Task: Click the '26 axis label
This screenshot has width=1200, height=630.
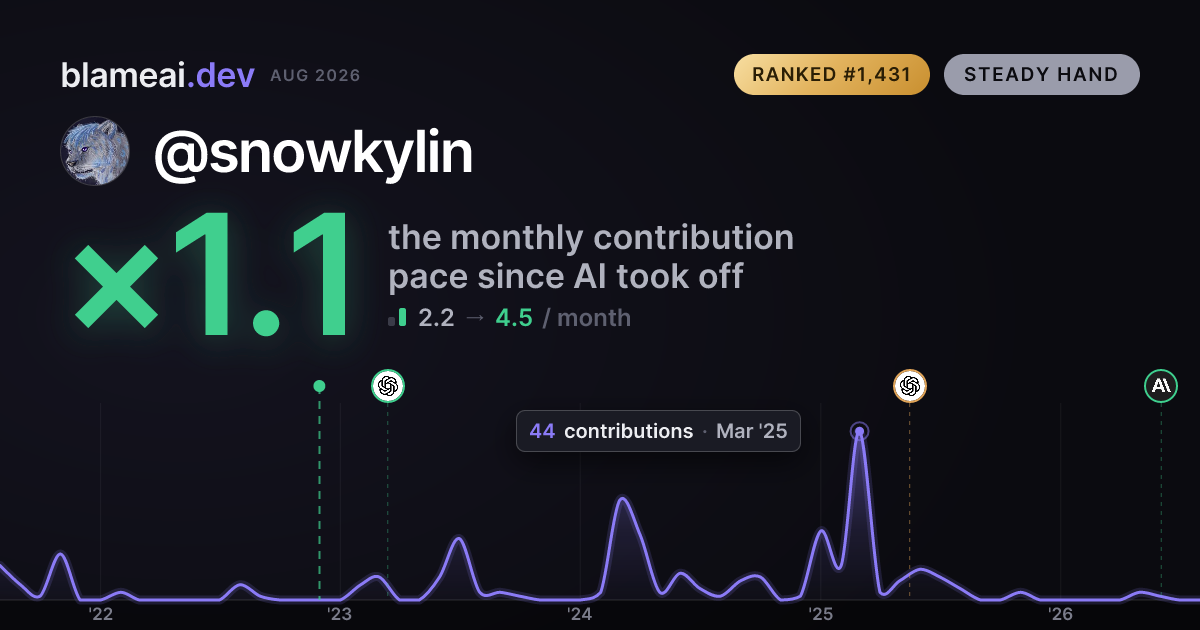Action: click(x=1060, y=613)
